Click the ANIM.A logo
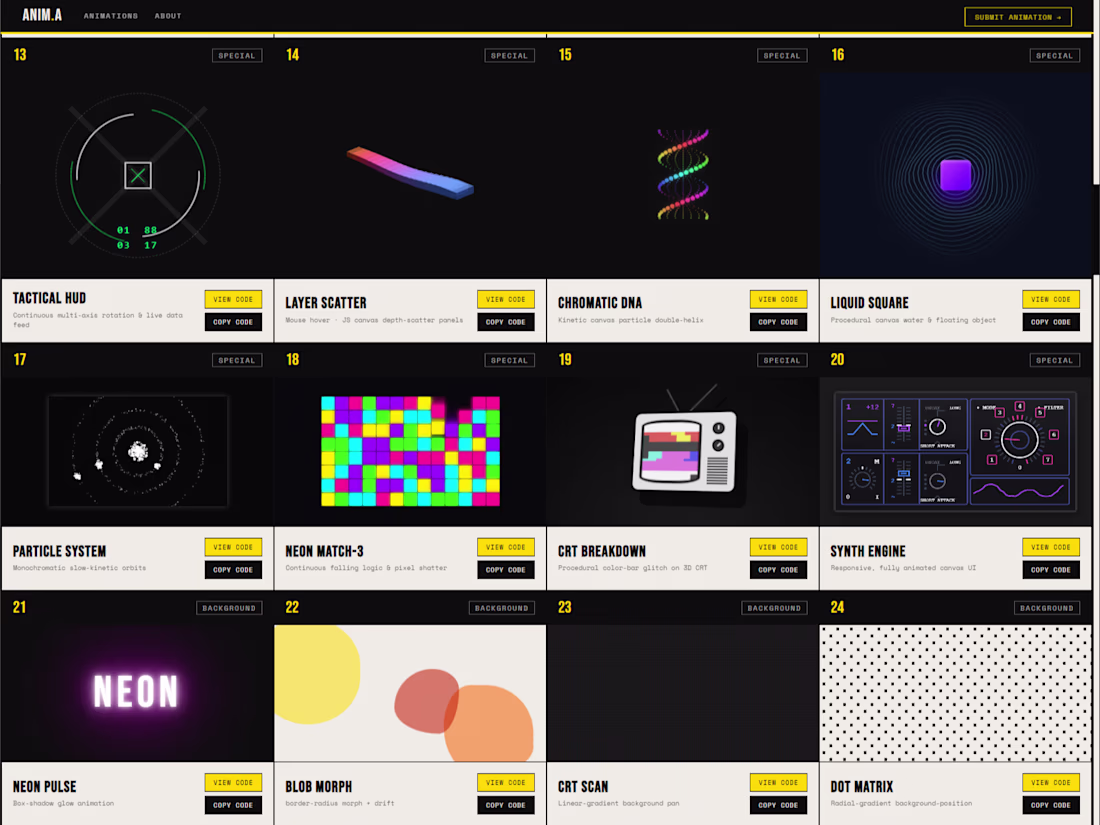1100x825 pixels. pyautogui.click(x=42, y=15)
